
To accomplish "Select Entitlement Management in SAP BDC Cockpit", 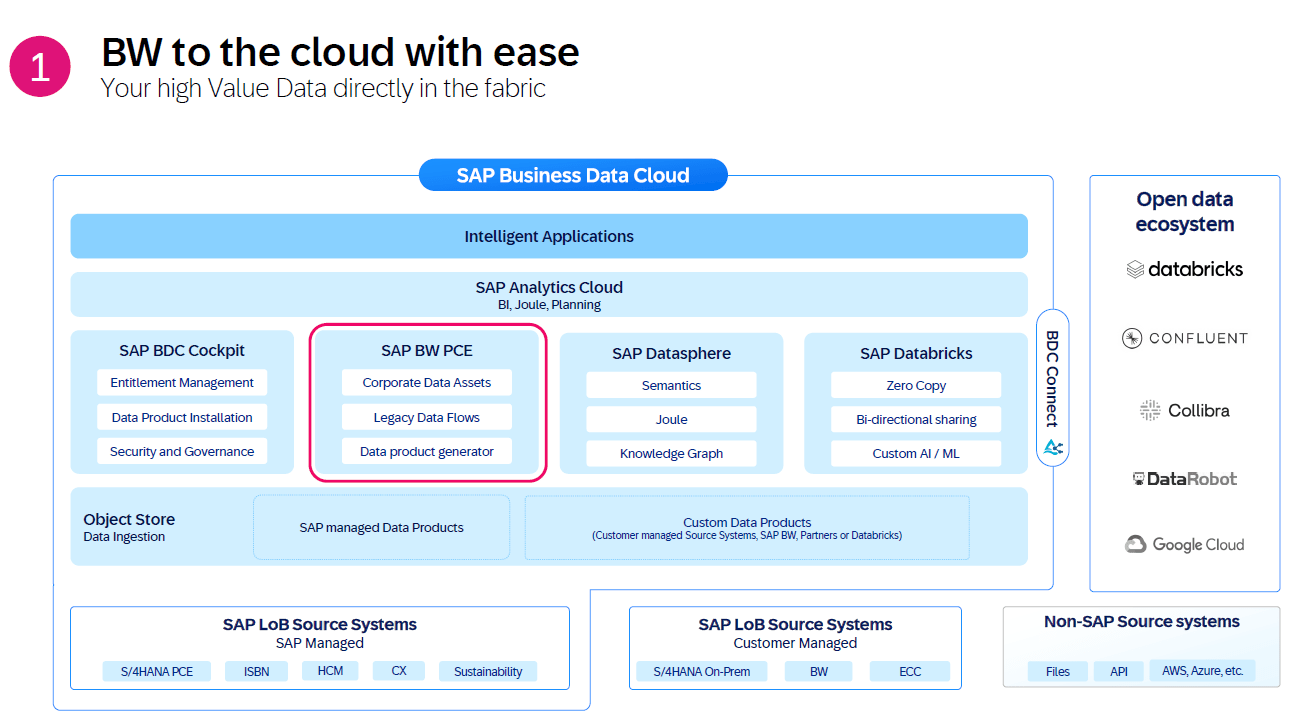I will click(182, 383).
